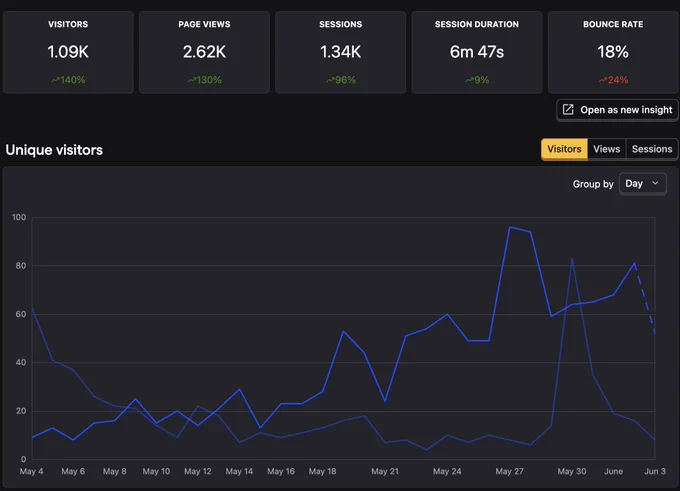Screen dimensions: 680x491
Task: Switch chart to Visitors tab
Action: (x=564, y=149)
